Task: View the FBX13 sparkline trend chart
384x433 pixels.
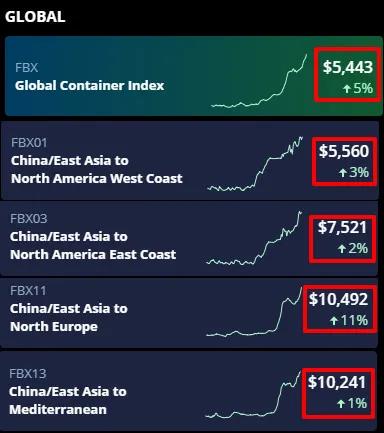Action: pyautogui.click(x=253, y=394)
